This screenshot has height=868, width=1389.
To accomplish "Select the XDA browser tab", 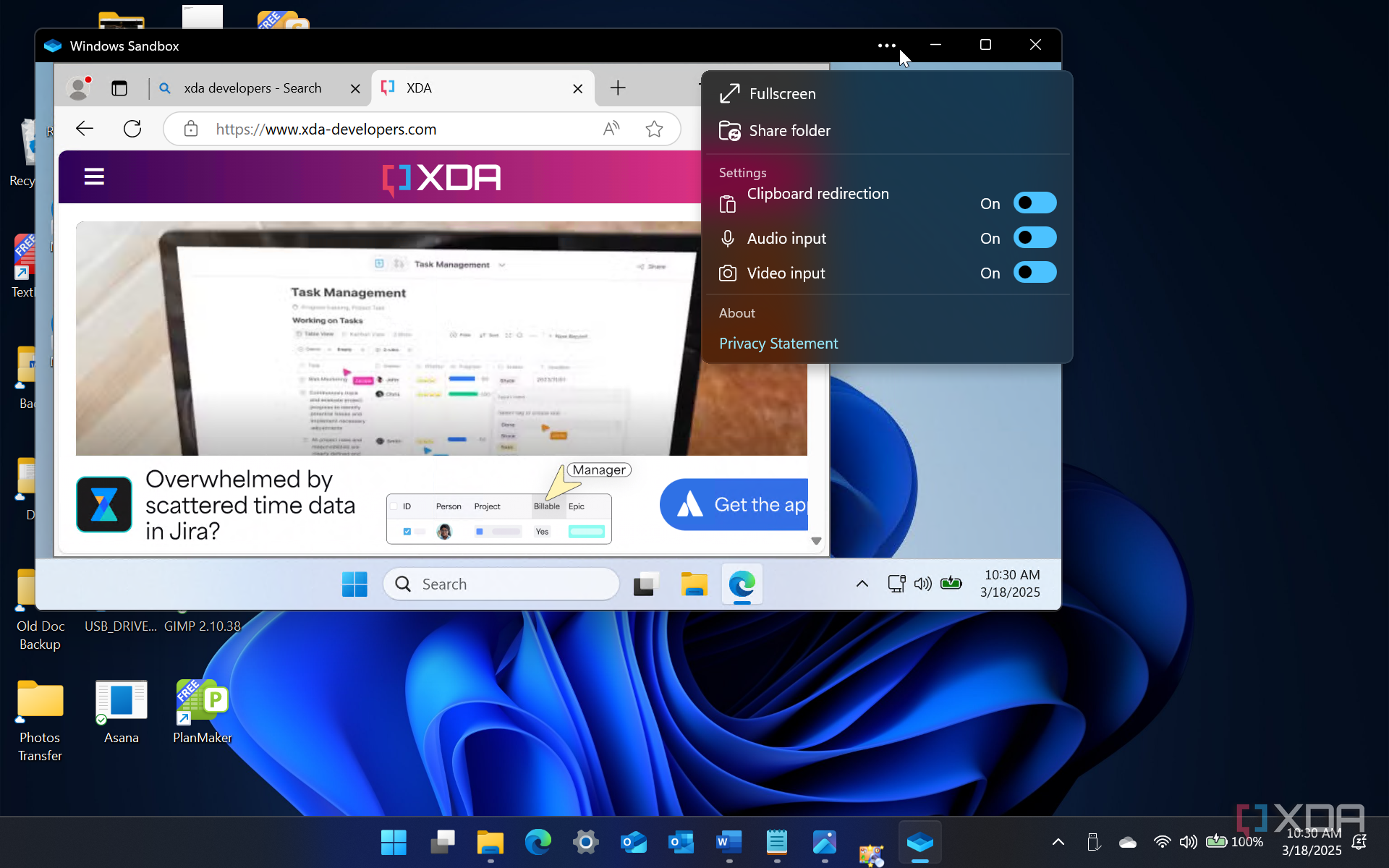I will (483, 88).
